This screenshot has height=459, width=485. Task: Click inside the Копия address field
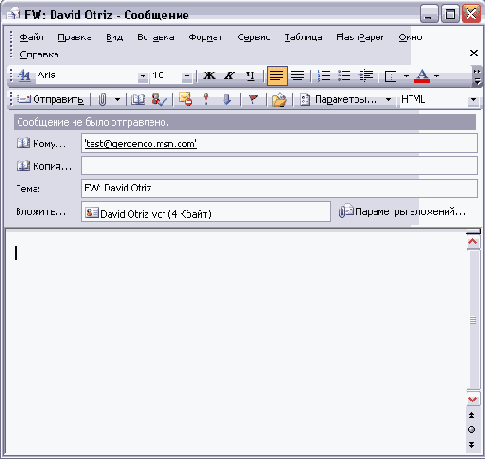point(279,166)
